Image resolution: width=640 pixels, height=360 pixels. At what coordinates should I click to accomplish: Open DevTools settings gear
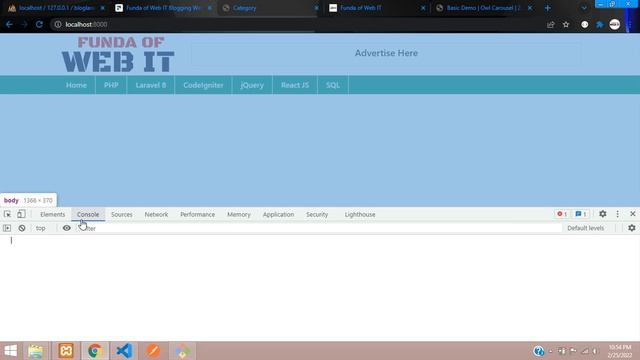602,214
